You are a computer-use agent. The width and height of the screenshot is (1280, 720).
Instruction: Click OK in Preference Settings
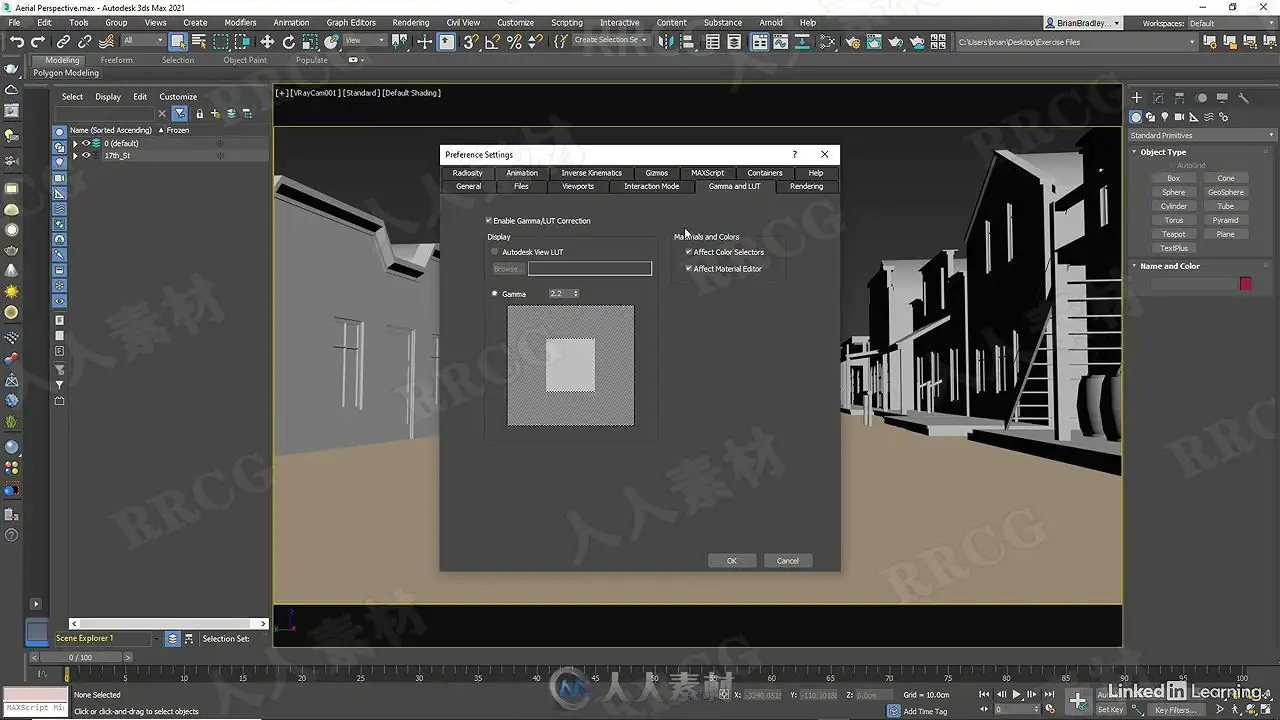[x=731, y=561]
